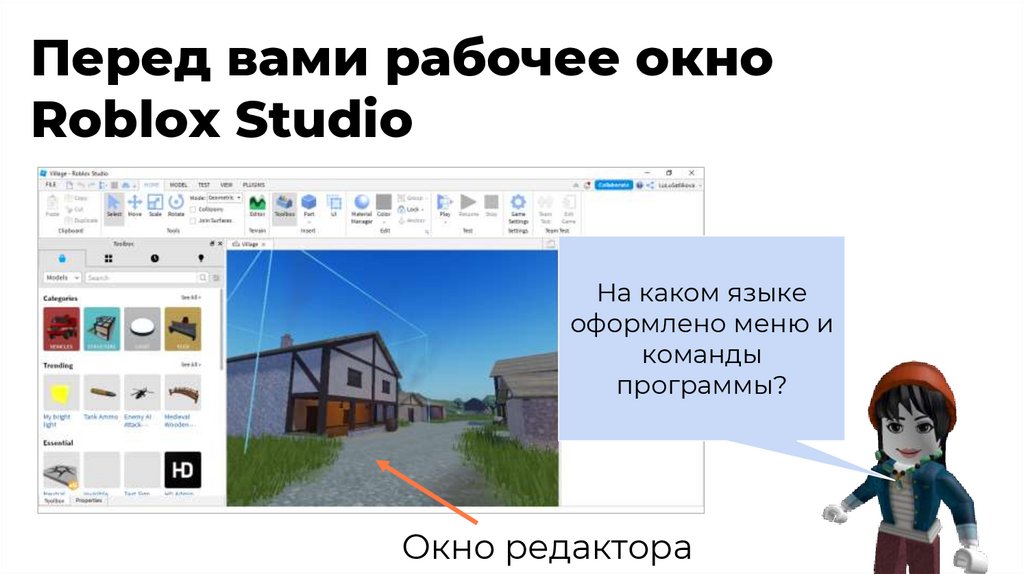This screenshot has height=574, width=1024.
Task: Click the Collaborate button
Action: point(613,185)
